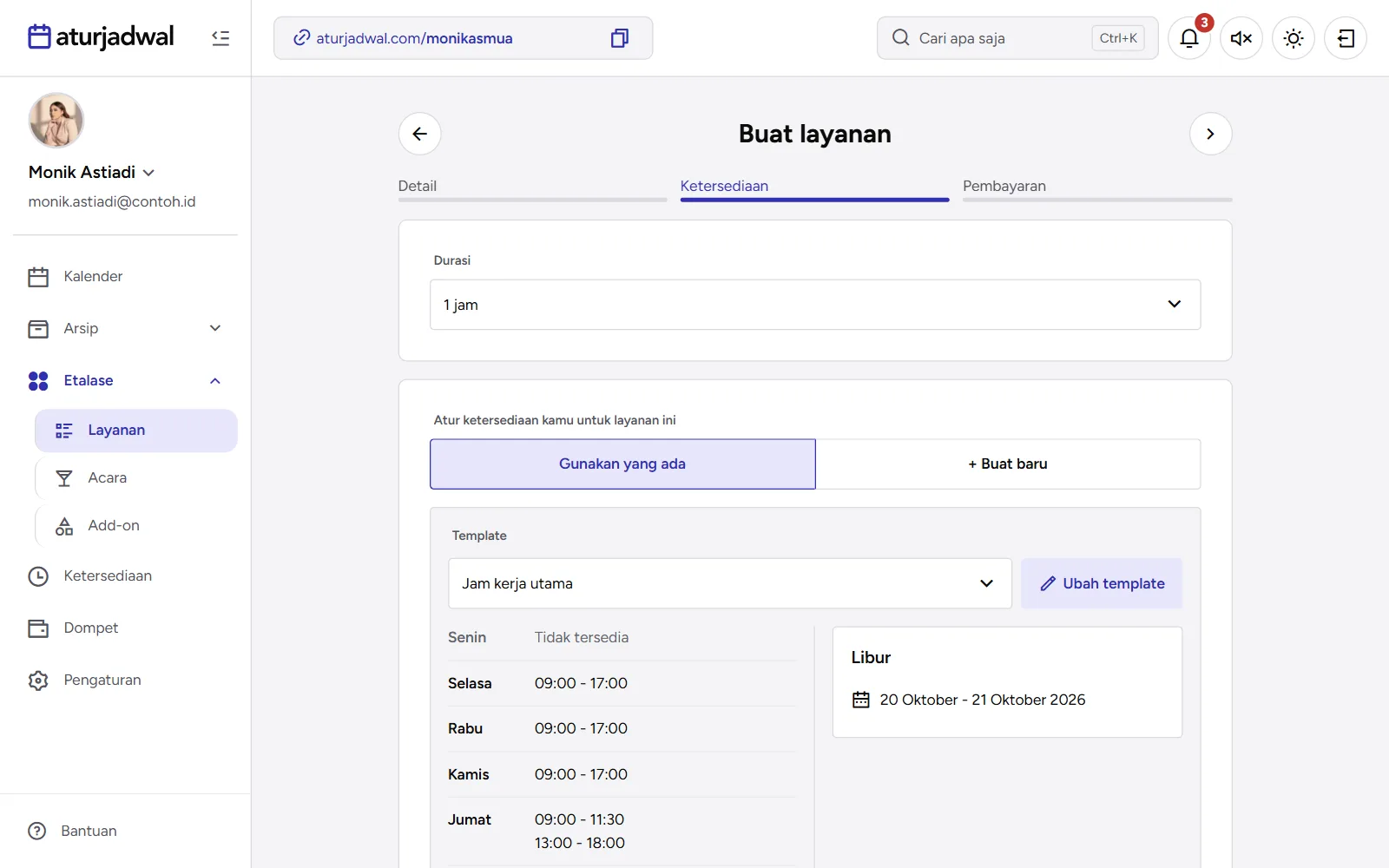Viewport: 1389px width, 868px height.
Task: Open the Durasi dropdown showing 1 jam
Action: coord(815,305)
